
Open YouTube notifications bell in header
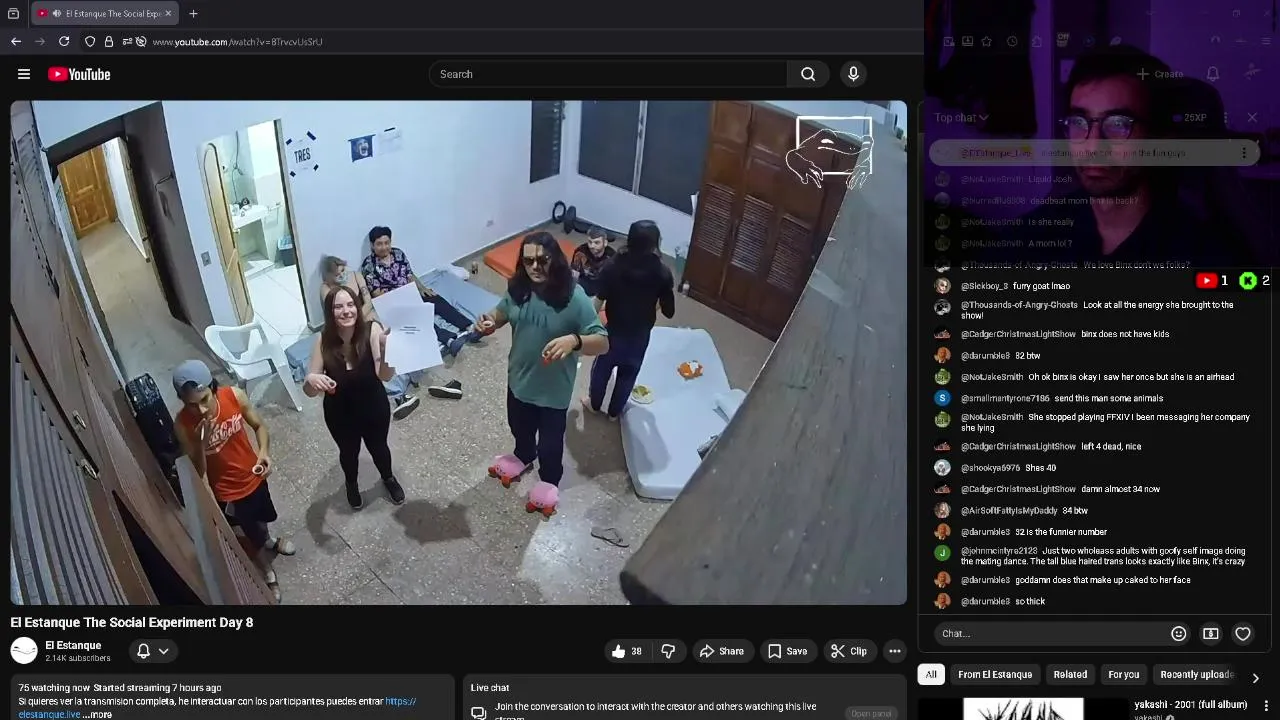(x=1213, y=74)
